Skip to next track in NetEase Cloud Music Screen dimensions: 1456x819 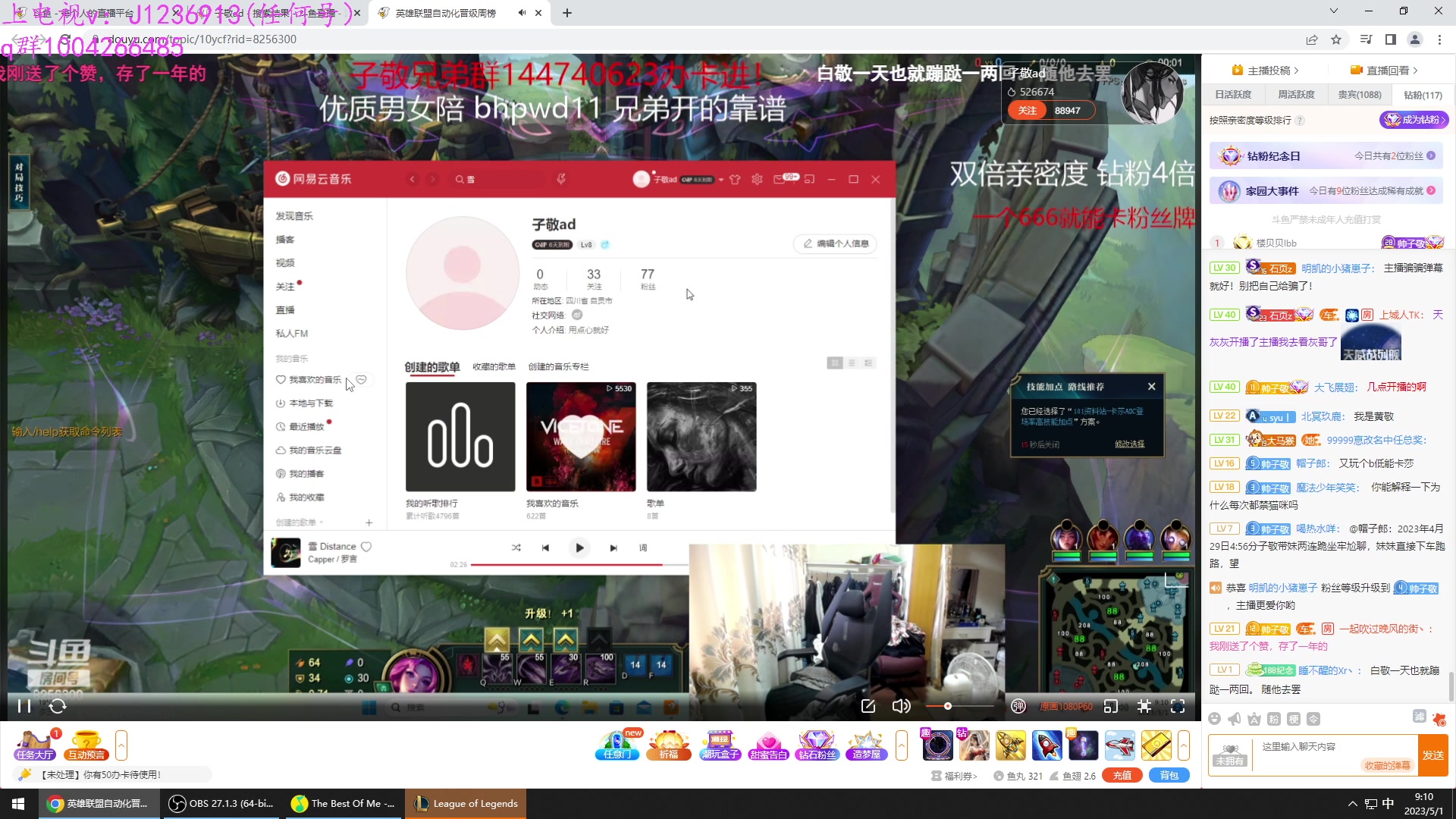[x=613, y=548]
